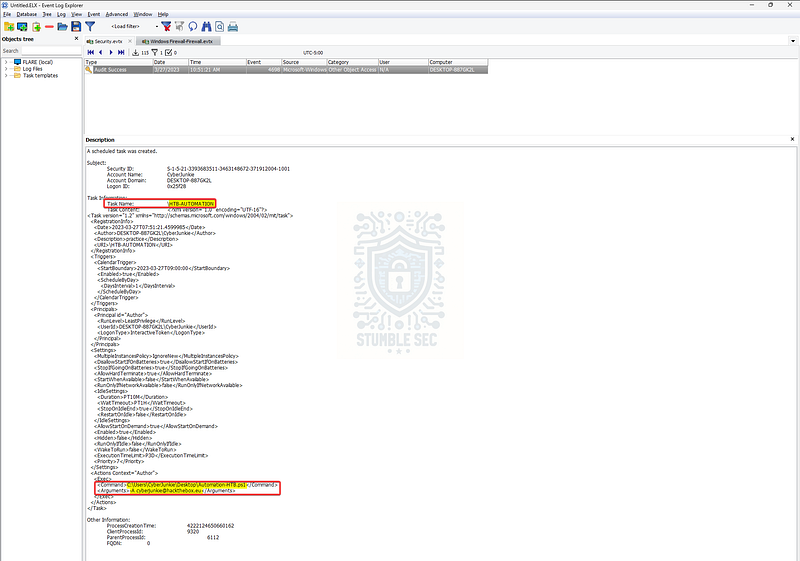This screenshot has width=800, height=561.
Task: Click the cyberjunkie@hackthebox.eu arguments line
Action: point(167,491)
